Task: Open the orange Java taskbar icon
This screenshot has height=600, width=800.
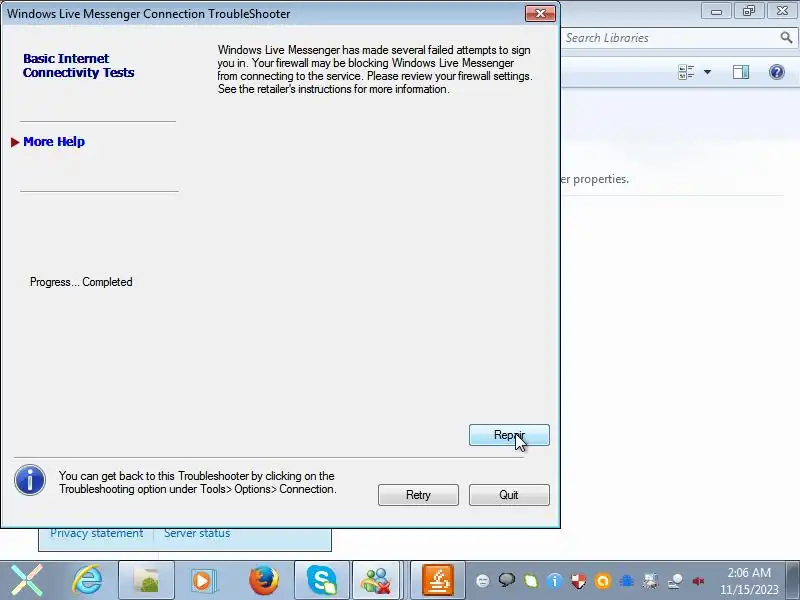Action: (438, 581)
